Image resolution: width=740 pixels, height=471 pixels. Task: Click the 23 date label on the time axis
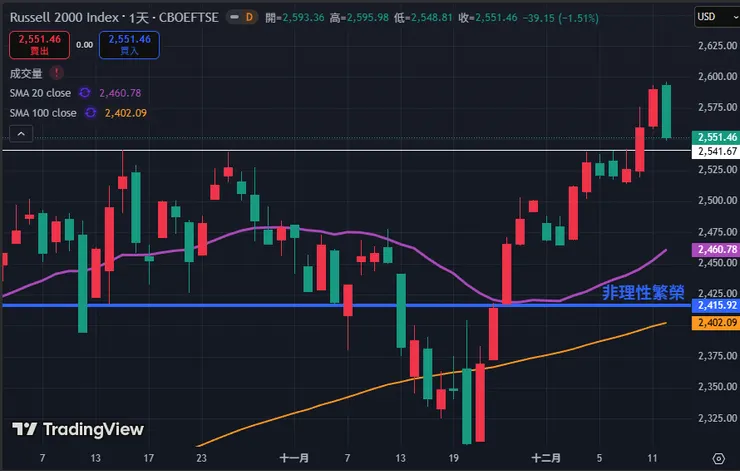tap(202, 458)
